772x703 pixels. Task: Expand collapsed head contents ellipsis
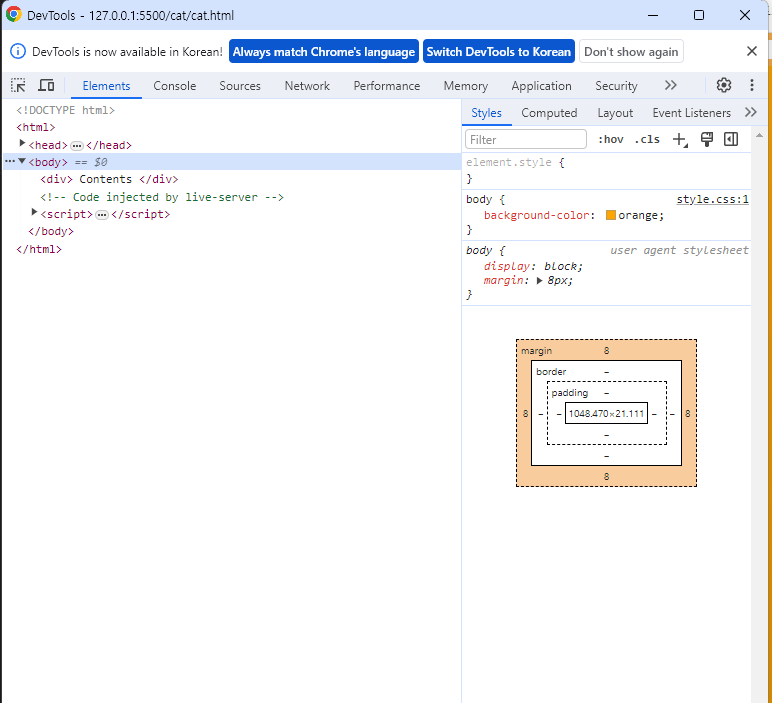[77, 146]
